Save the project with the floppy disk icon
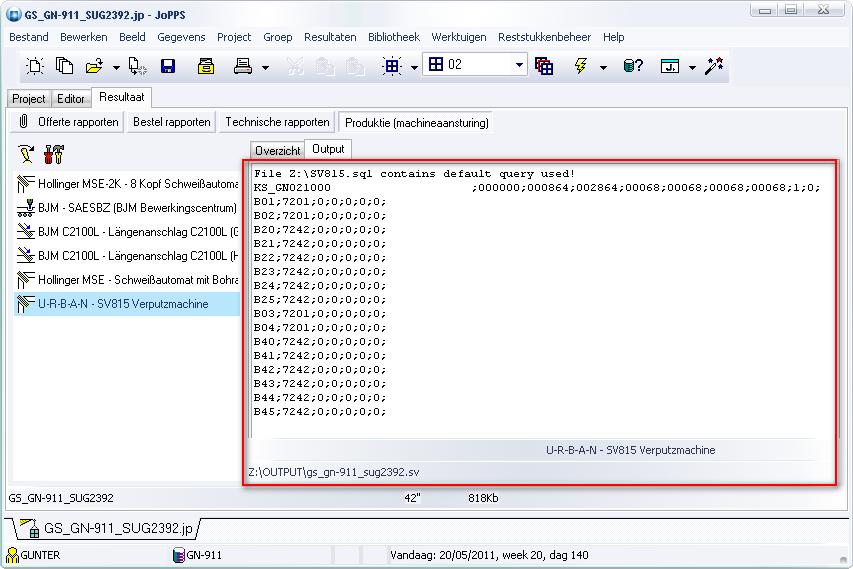This screenshot has height=569, width=853. pos(168,66)
